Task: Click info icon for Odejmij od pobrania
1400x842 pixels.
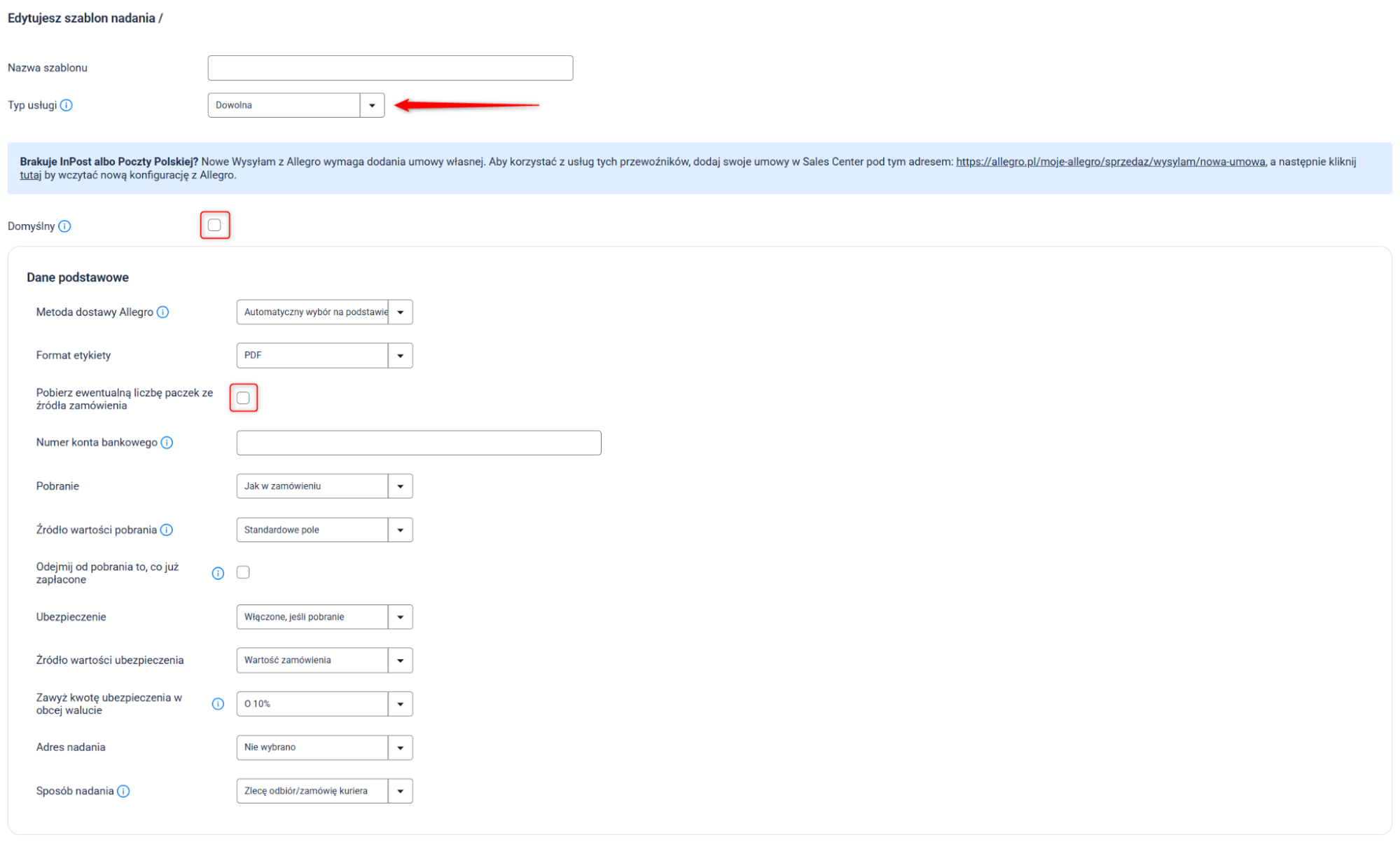Action: pyautogui.click(x=218, y=574)
